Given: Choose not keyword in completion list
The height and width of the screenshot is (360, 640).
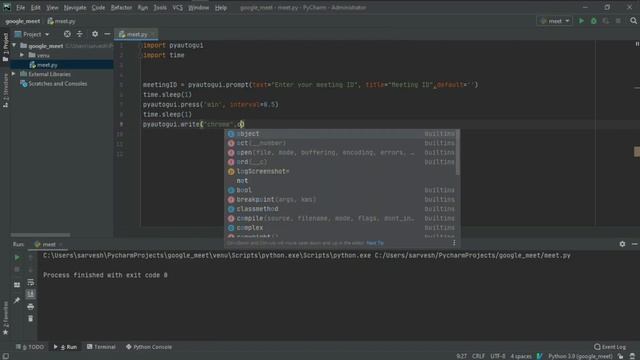Looking at the screenshot, I should (340, 181).
